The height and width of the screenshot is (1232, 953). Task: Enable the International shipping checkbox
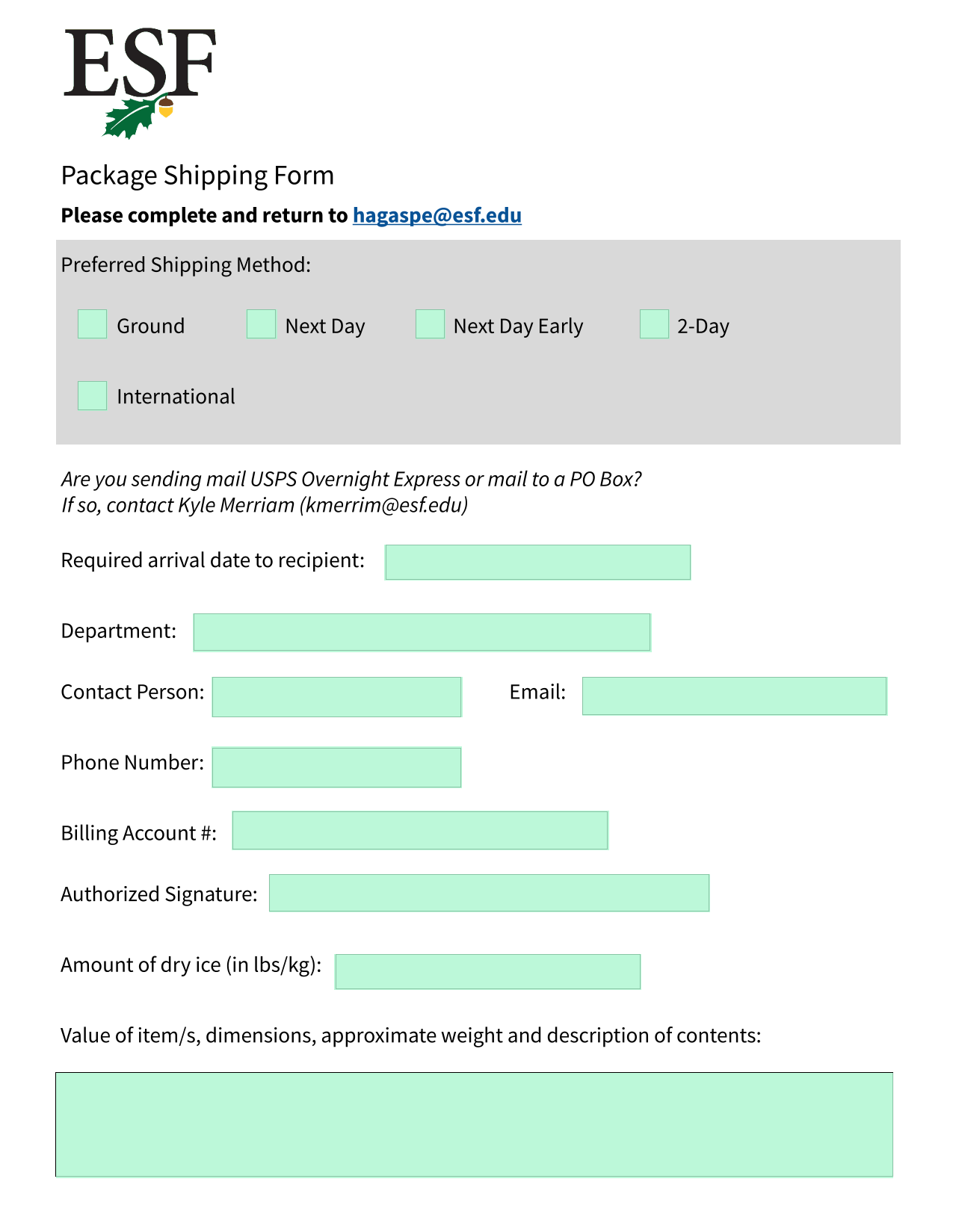pyautogui.click(x=93, y=395)
